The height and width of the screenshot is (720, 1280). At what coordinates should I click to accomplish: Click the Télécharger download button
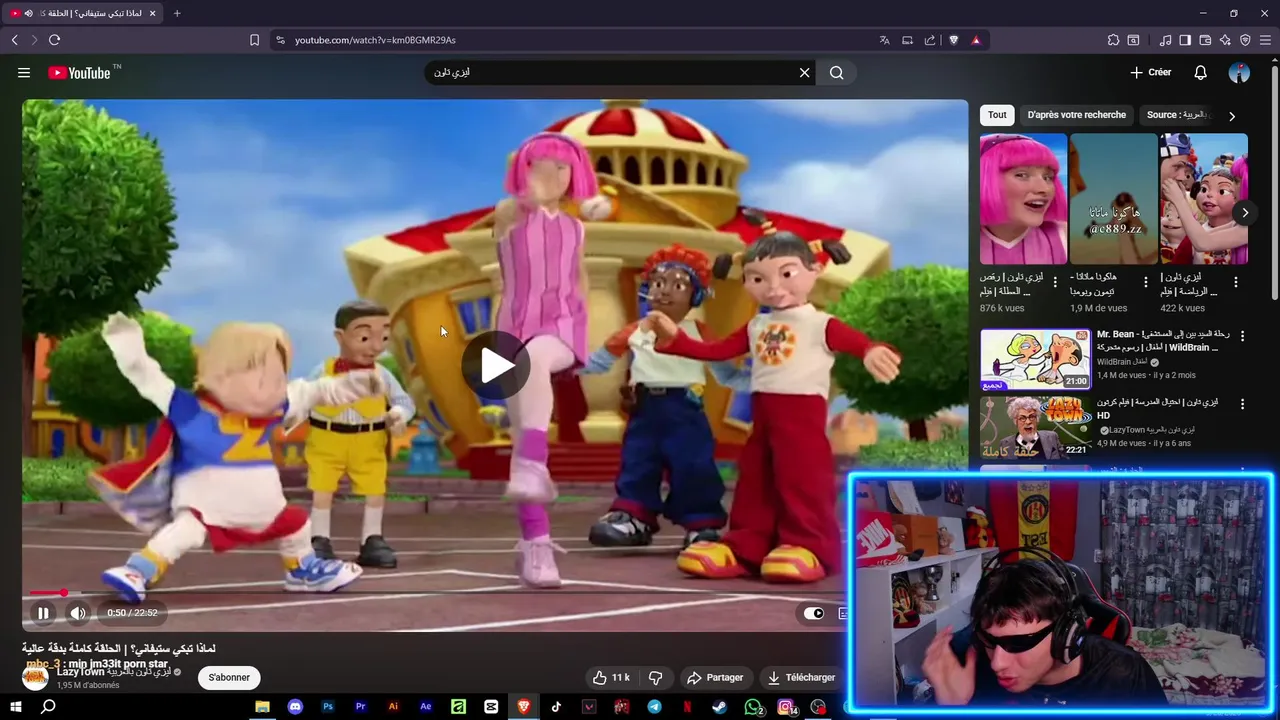tap(801, 678)
